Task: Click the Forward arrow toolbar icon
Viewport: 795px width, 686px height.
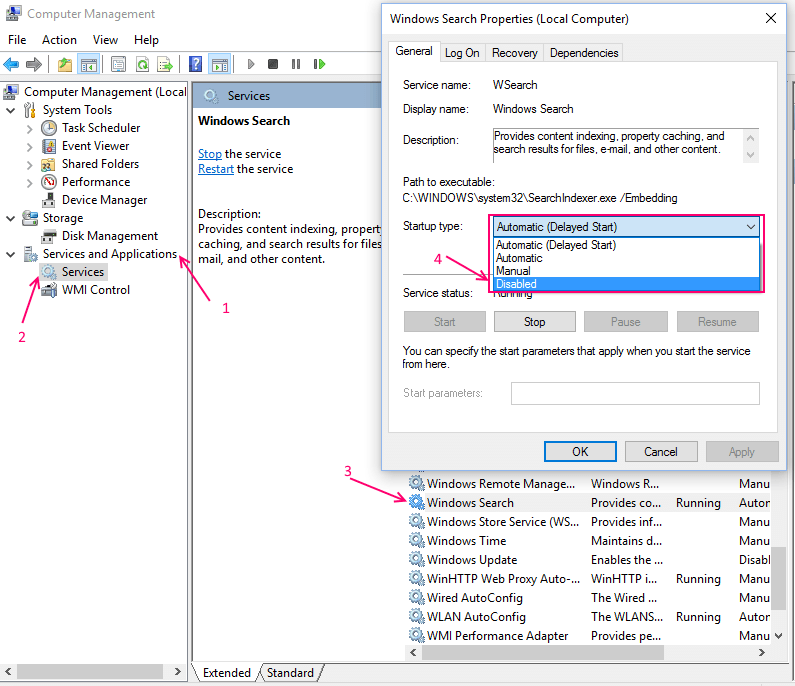Action: (33, 64)
